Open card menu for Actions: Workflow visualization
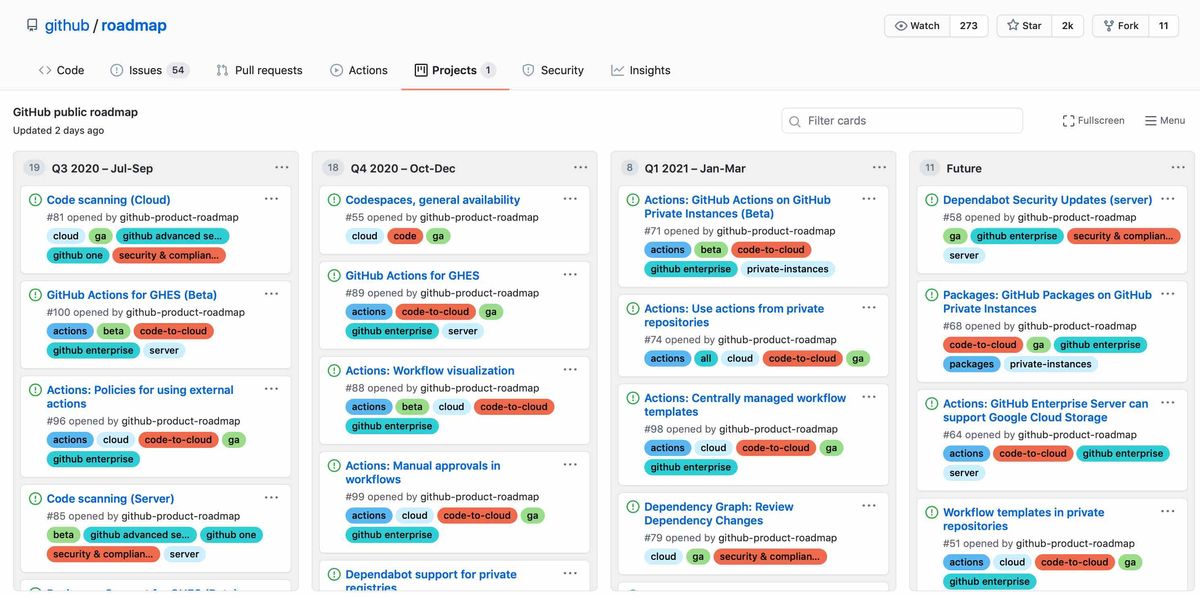The image size is (1200, 597). coord(570,370)
